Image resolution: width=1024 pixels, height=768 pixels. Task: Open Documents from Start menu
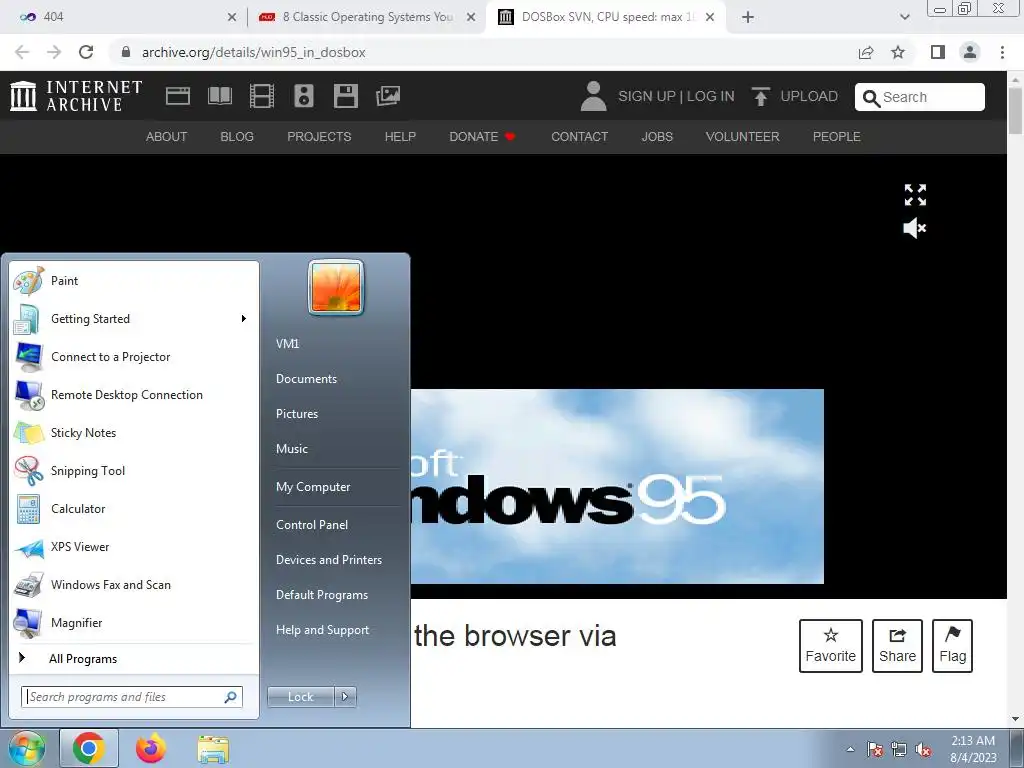click(x=306, y=379)
